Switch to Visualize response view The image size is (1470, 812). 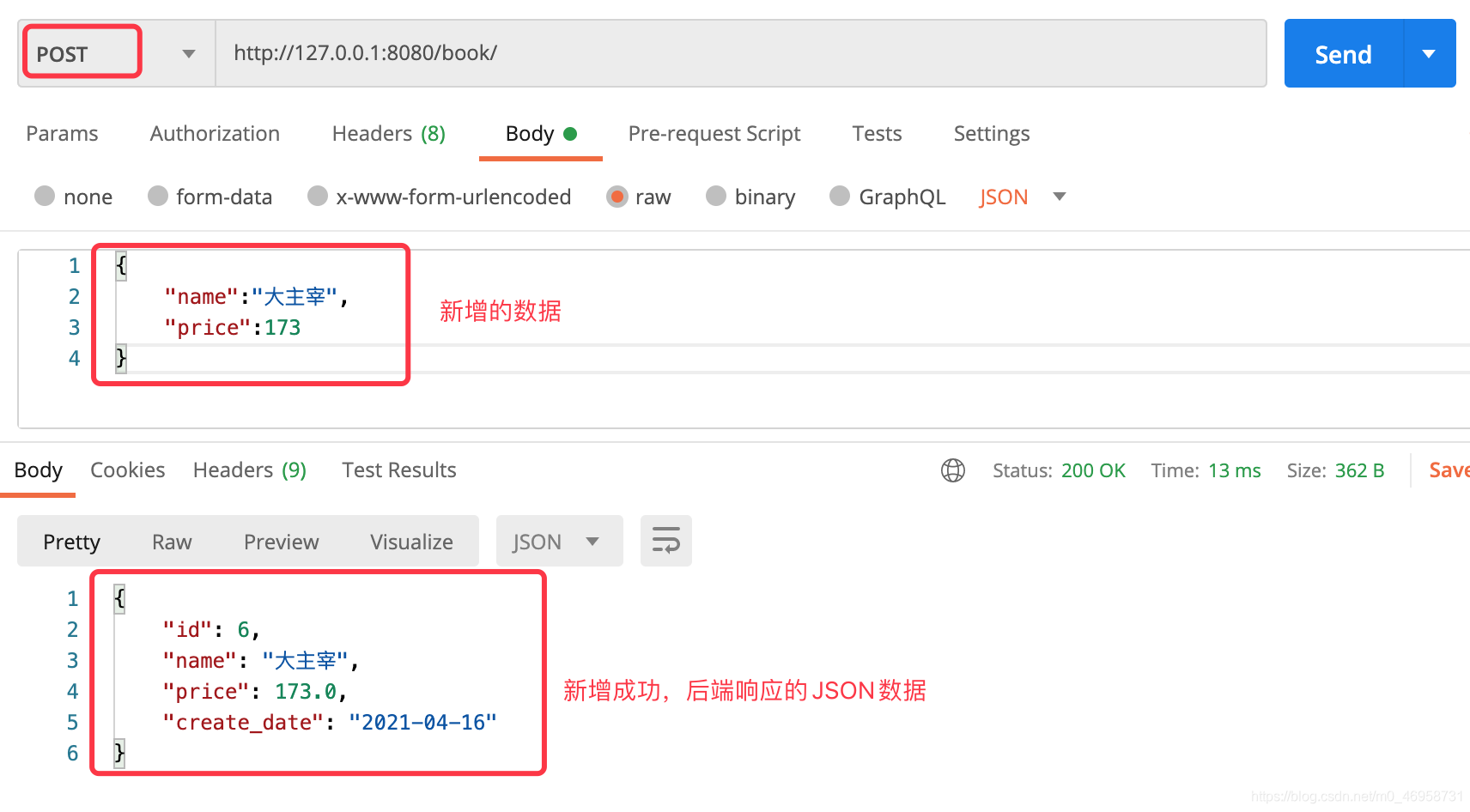pos(412,542)
